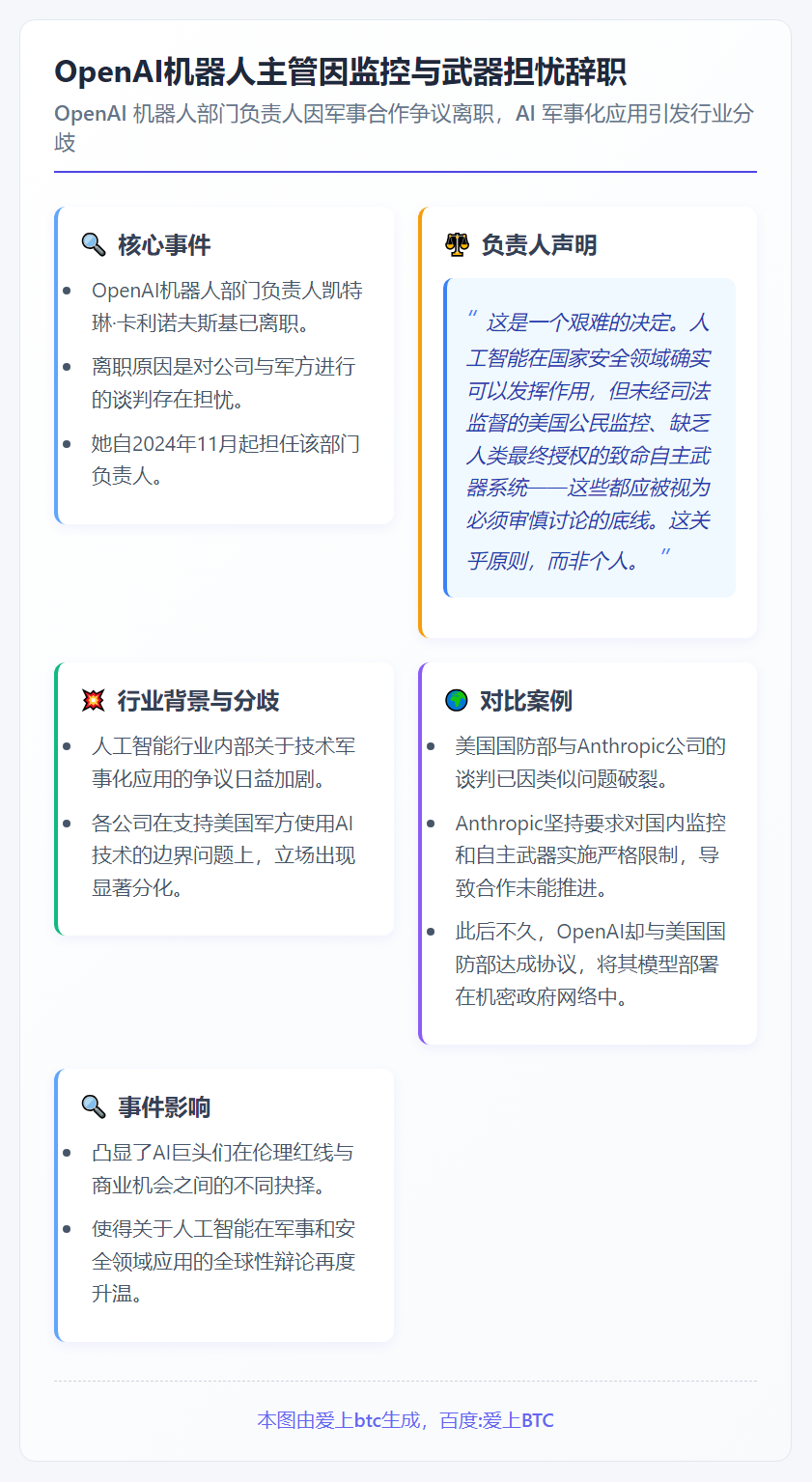Click the main title OpenAI机器人主管因监控与武器担忧辞职
Viewport: 812px width, 1482px height.
pos(341,72)
